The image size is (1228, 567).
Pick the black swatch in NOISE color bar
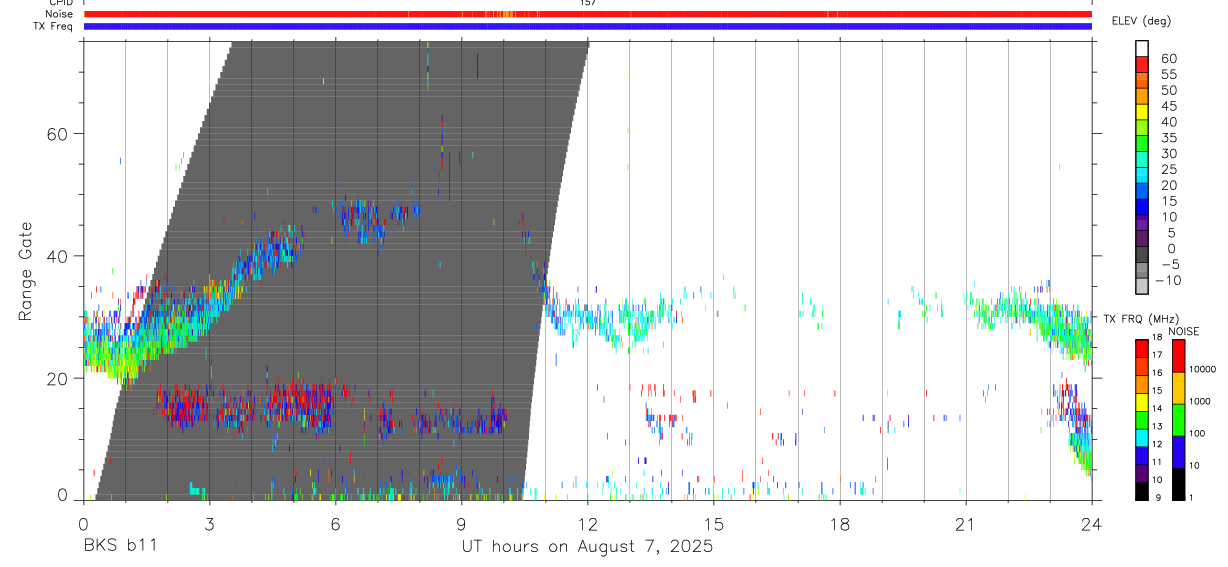point(1180,483)
